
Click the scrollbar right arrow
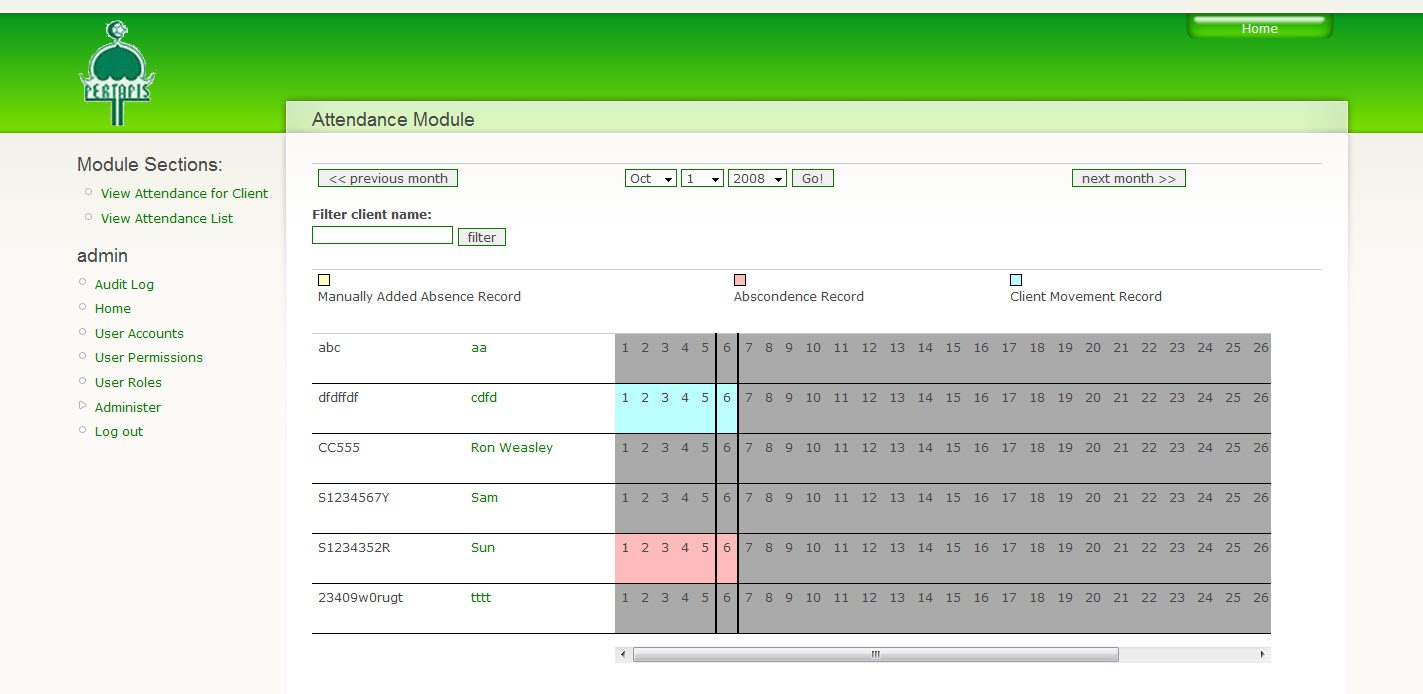[x=1262, y=654]
